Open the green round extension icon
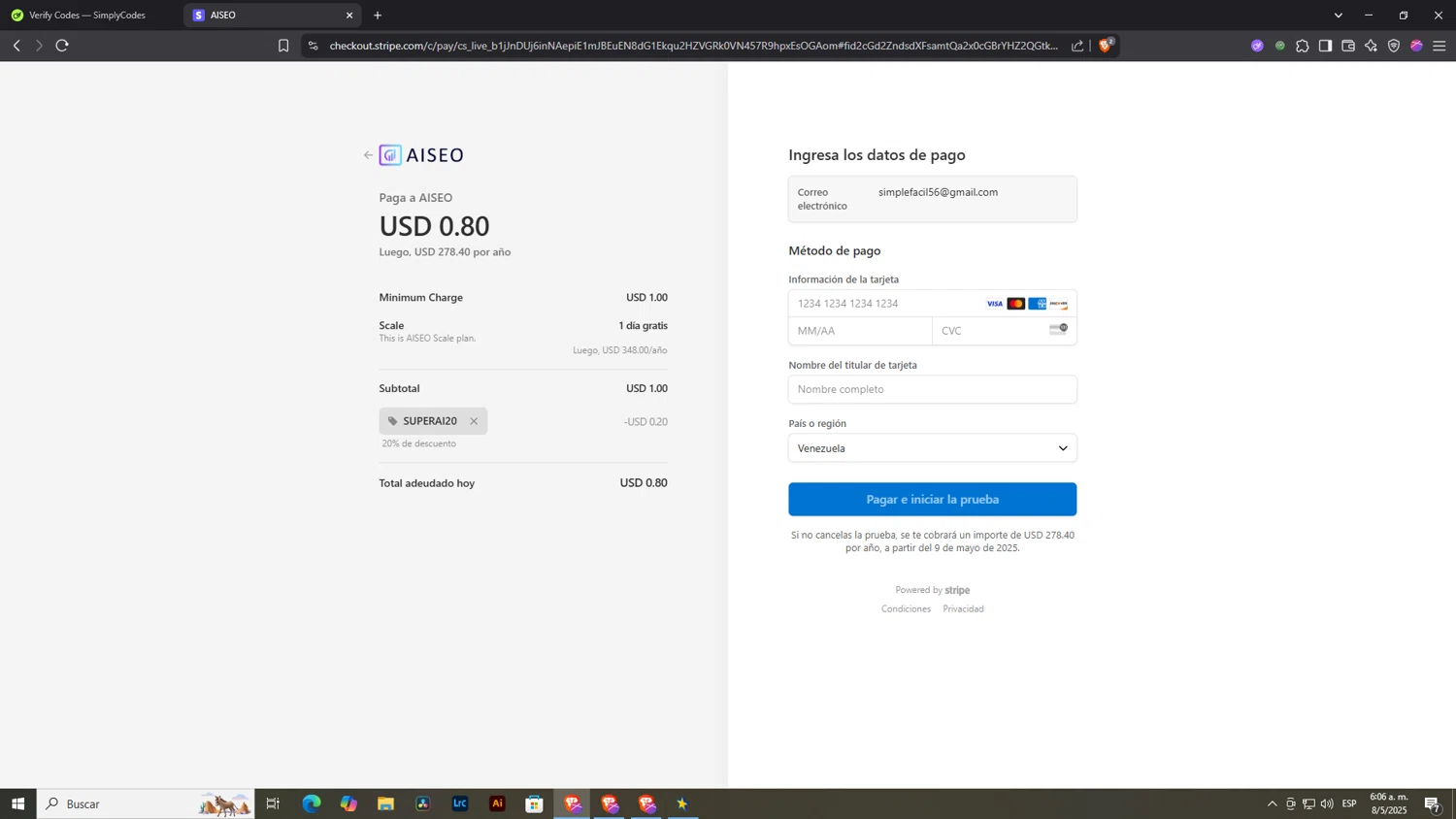 coord(1280,46)
